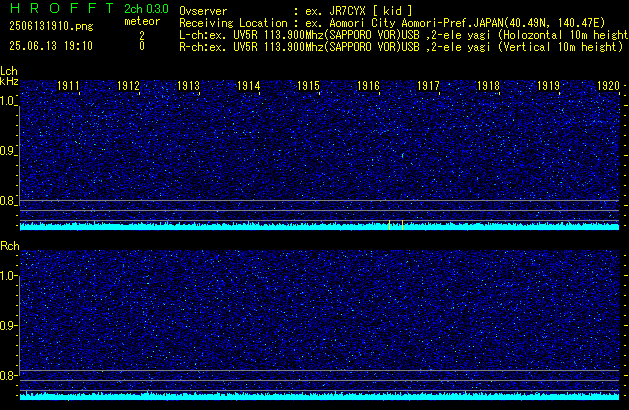The image size is (629, 410).
Task: Click the 1914 time label
Action: pos(248,86)
